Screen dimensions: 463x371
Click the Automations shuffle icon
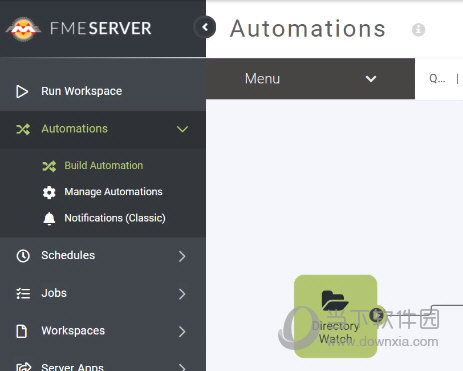coord(23,129)
